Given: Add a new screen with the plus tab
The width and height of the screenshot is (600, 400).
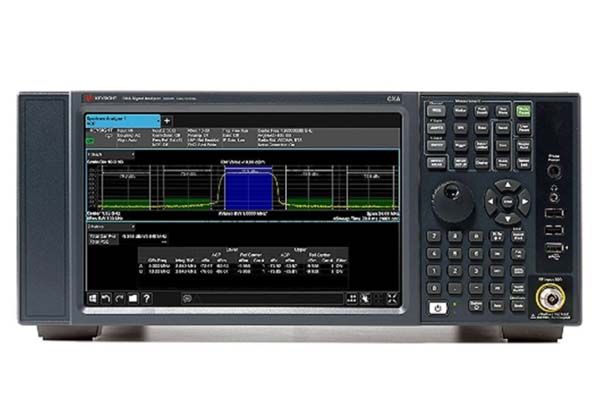Looking at the screenshot, I should [168, 120].
